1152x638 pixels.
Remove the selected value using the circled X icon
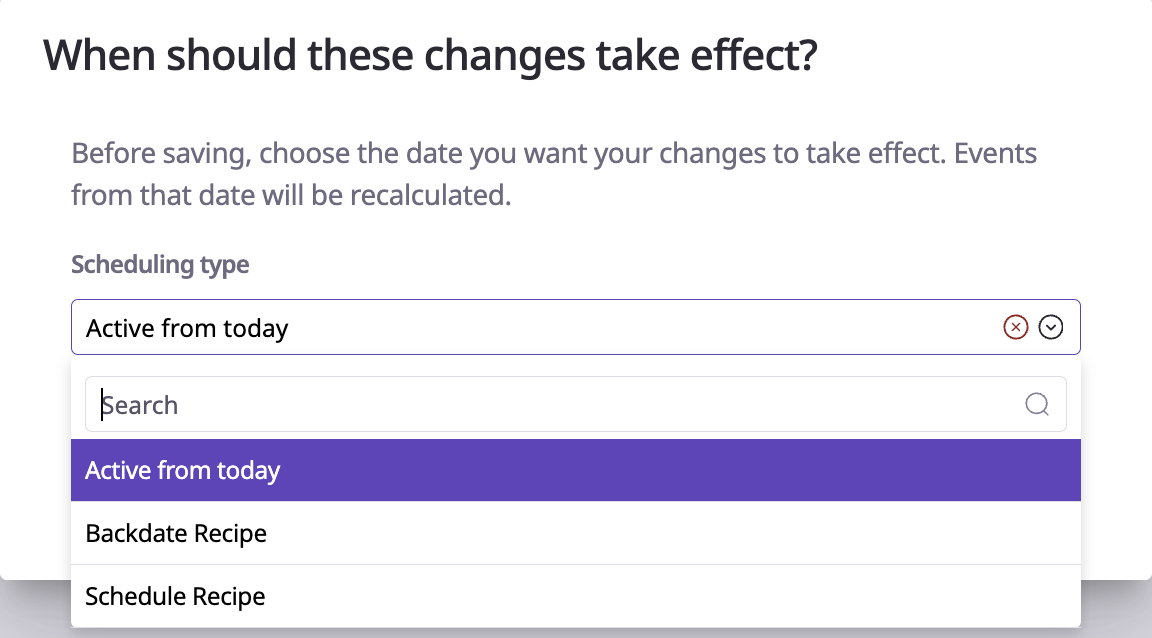point(1015,327)
